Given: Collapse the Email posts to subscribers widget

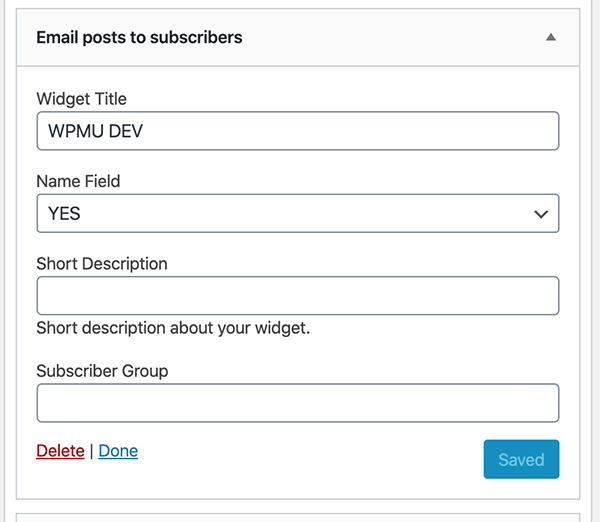Looking at the screenshot, I should [550, 38].
